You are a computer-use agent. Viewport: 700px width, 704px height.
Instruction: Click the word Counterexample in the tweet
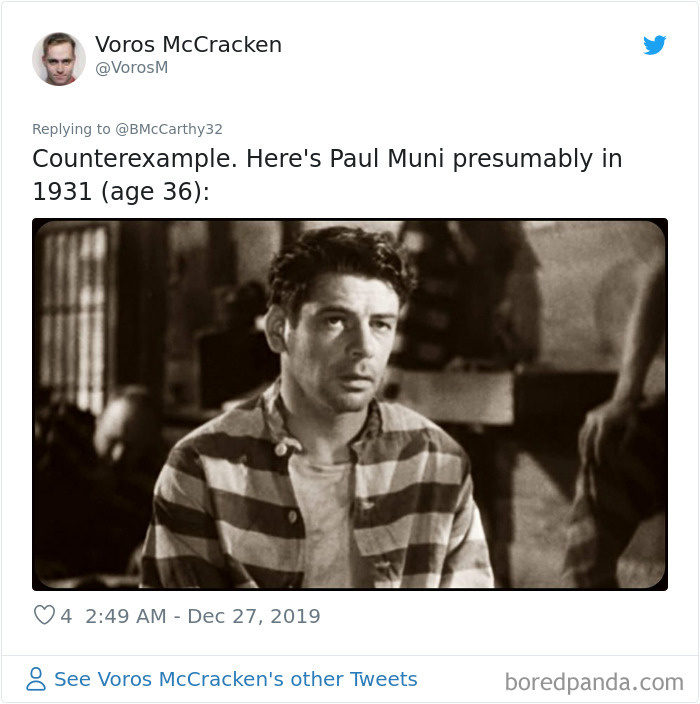[135, 159]
